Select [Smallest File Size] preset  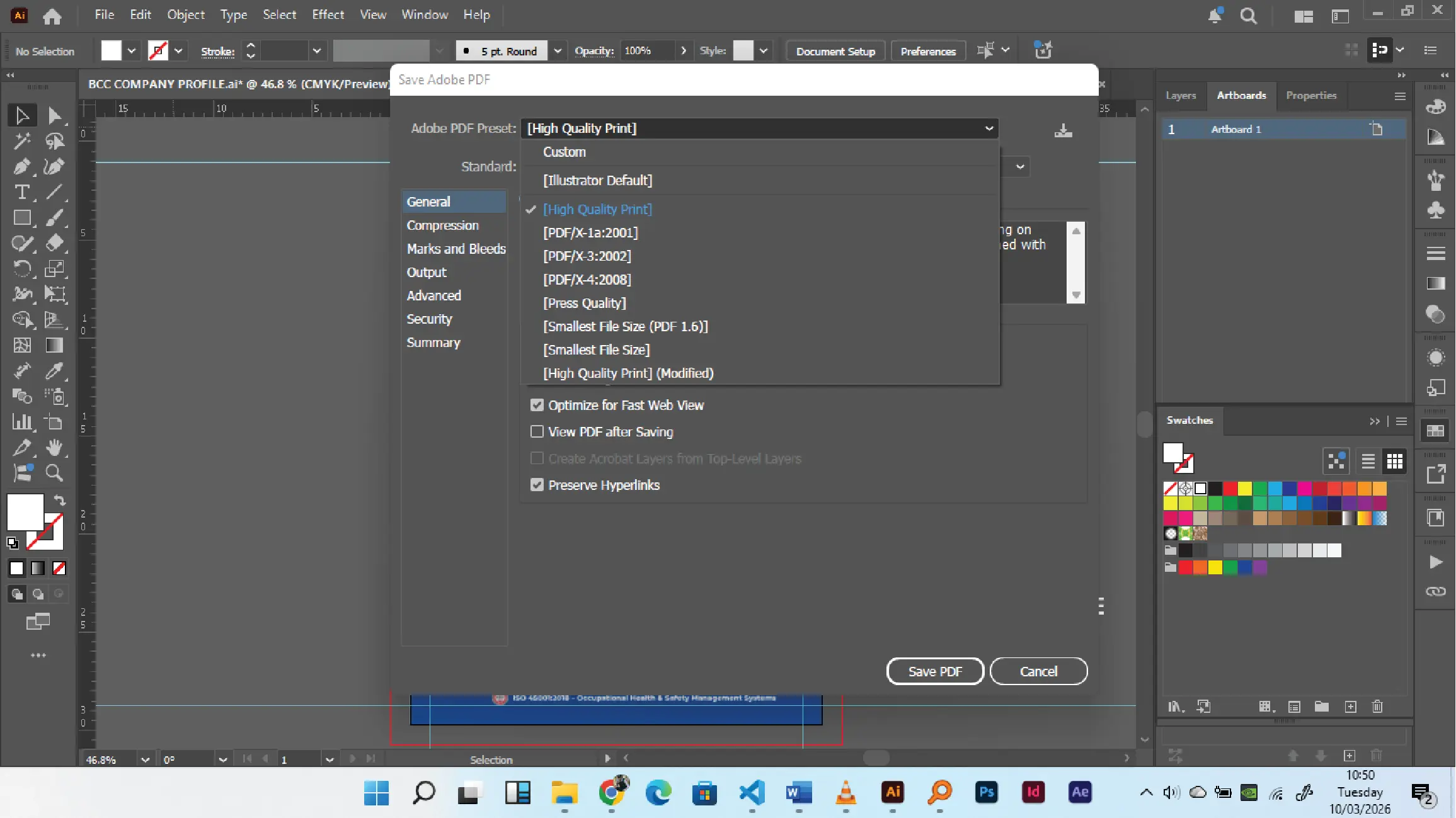click(x=596, y=350)
